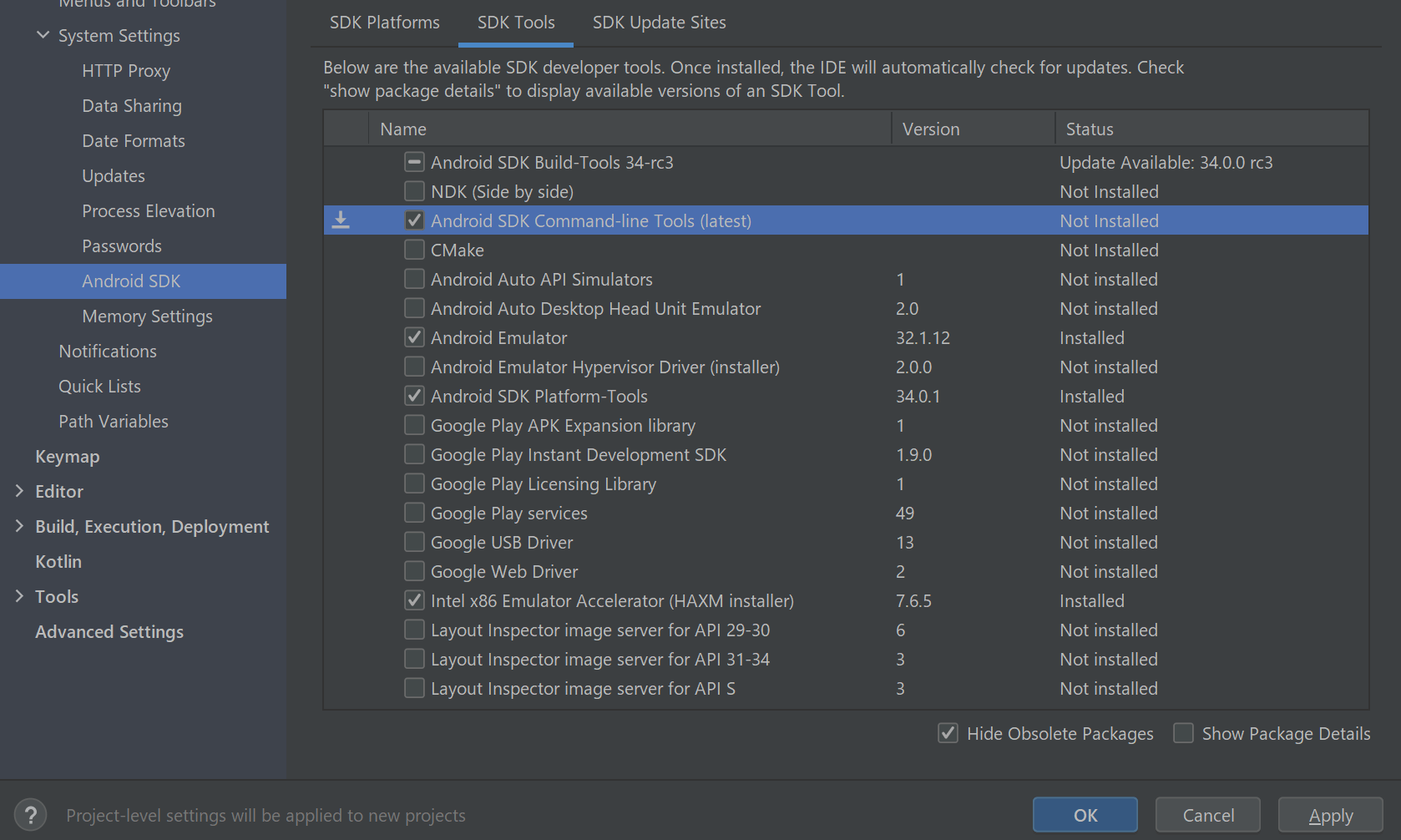Sort packages by the Version column header

[931, 129]
